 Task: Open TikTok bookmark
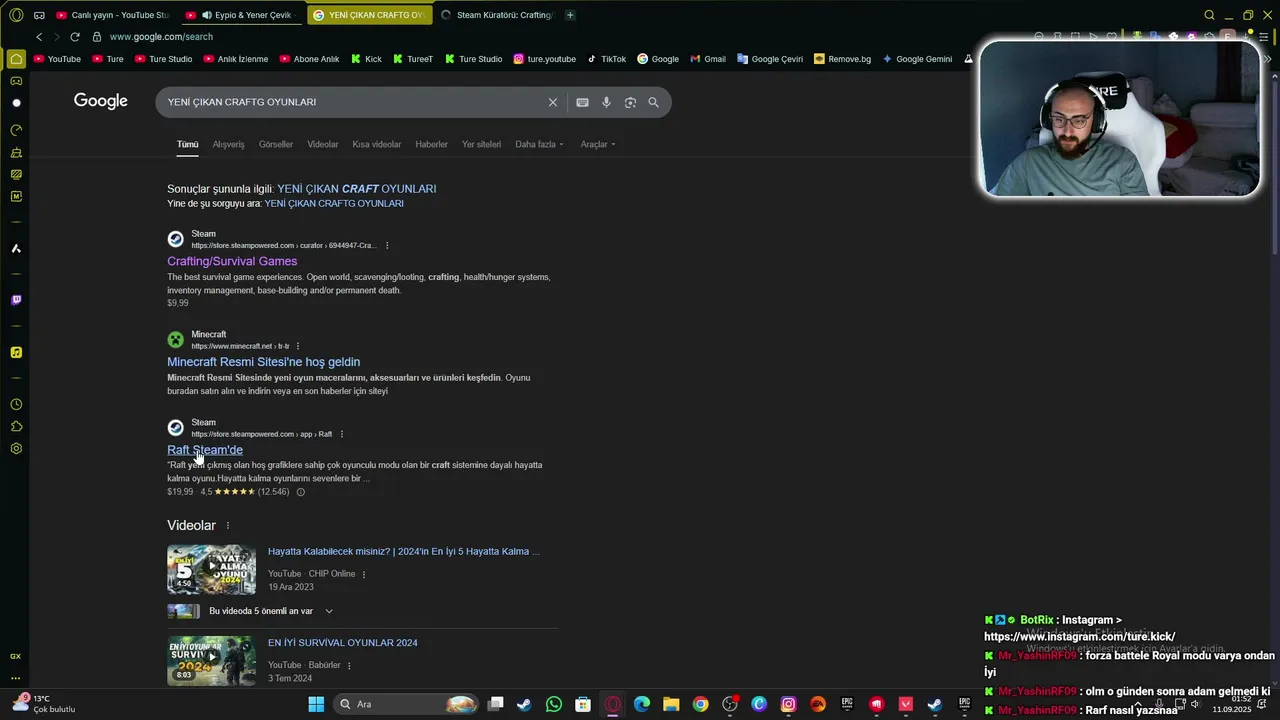coord(607,59)
